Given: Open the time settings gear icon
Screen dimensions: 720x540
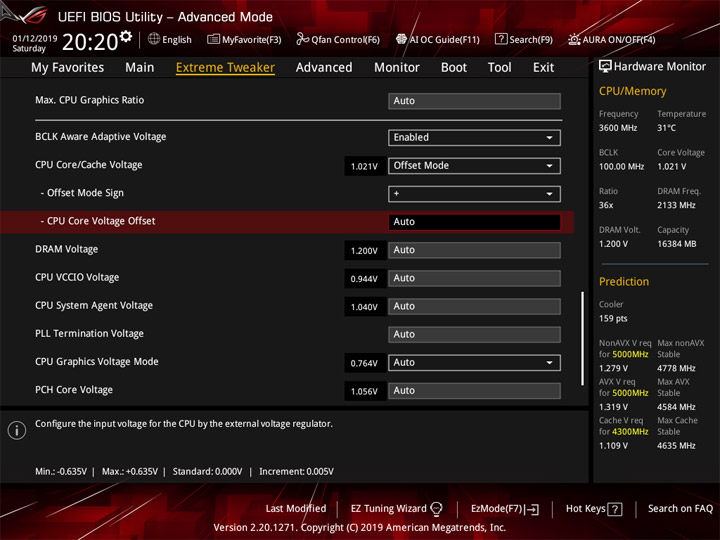Looking at the screenshot, I should click(126, 37).
